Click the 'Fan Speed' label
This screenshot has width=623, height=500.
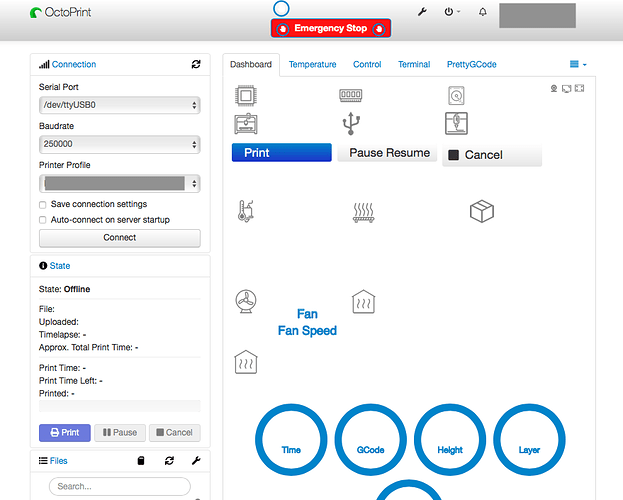click(307, 331)
